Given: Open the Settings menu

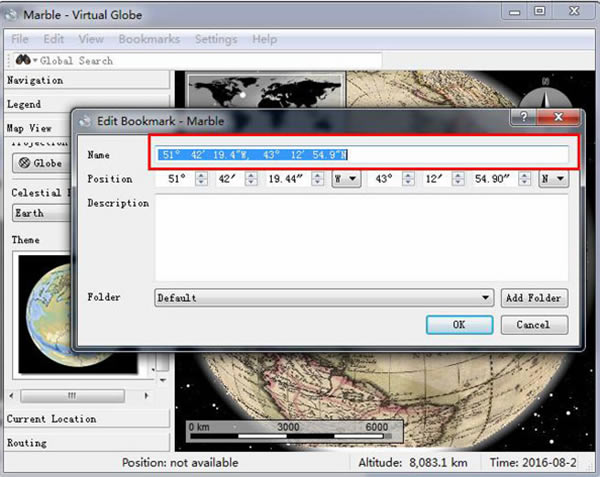Looking at the screenshot, I should pyautogui.click(x=216, y=39).
